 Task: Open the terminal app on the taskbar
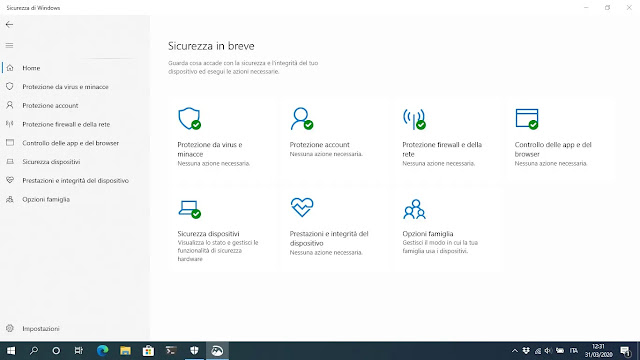tap(171, 351)
